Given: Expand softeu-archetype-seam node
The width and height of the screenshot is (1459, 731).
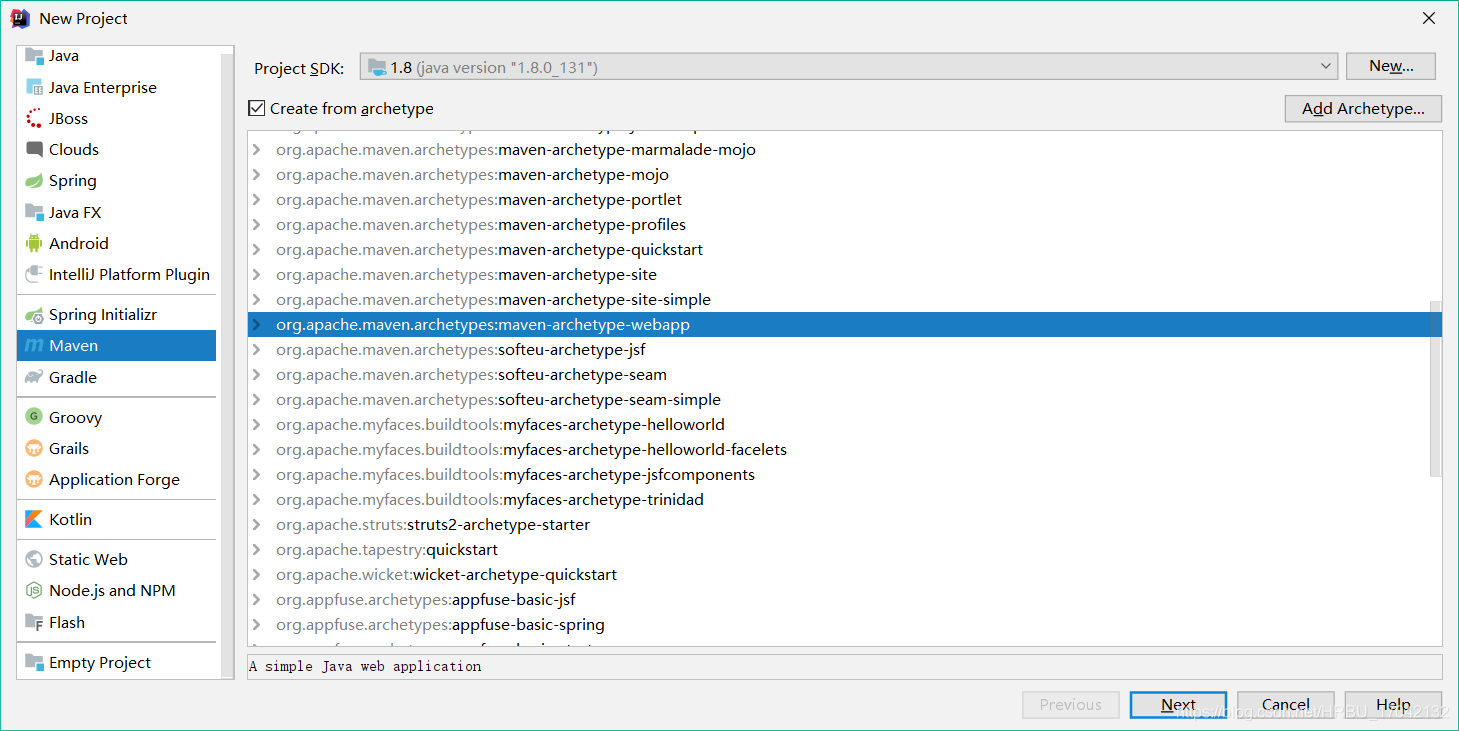Looking at the screenshot, I should (x=257, y=375).
